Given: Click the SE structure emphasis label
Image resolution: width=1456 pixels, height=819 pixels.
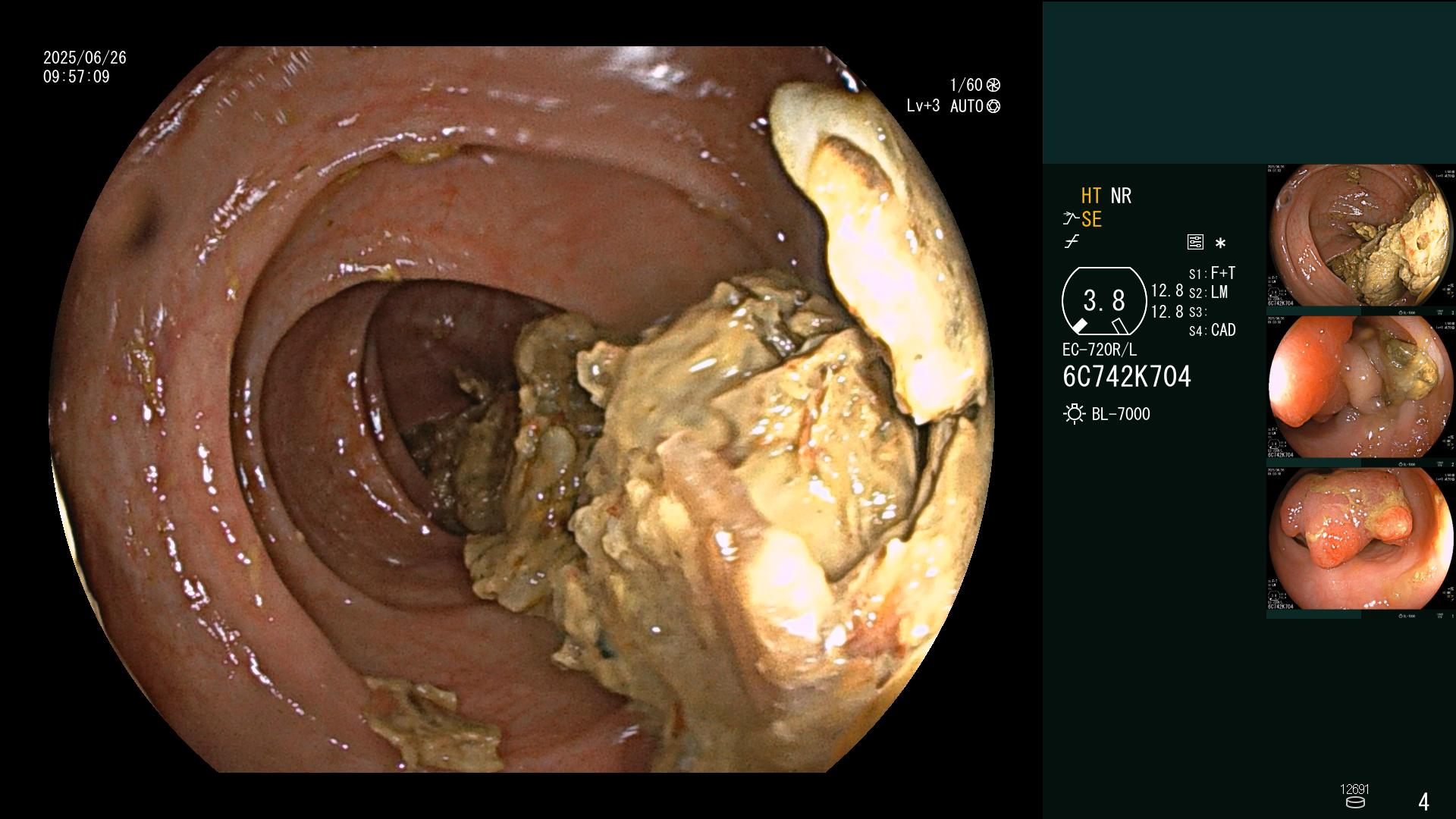Looking at the screenshot, I should pyautogui.click(x=1091, y=220).
